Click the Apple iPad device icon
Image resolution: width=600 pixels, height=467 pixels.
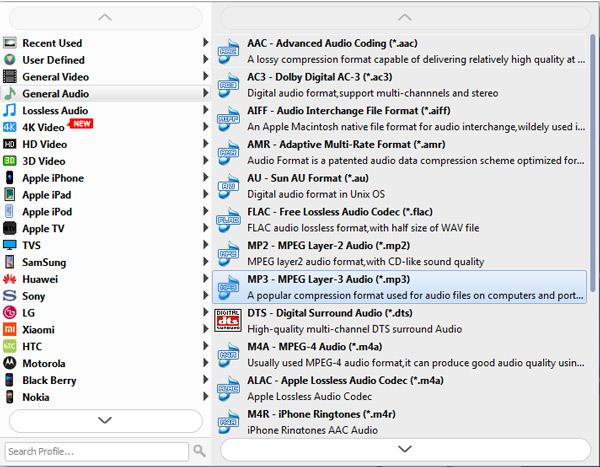tap(10, 194)
